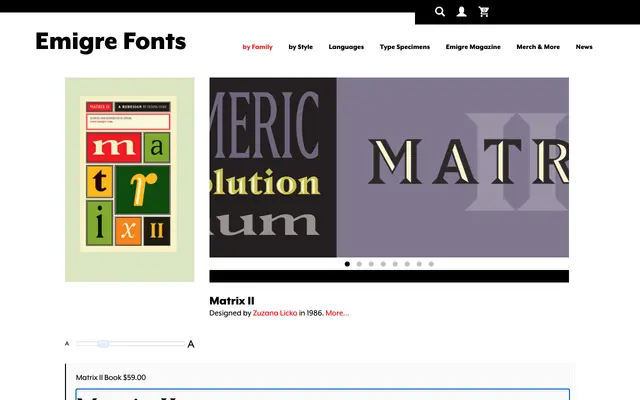Open Type Specimens menu item
Viewport: 640px width, 400px height.
pyautogui.click(x=405, y=47)
